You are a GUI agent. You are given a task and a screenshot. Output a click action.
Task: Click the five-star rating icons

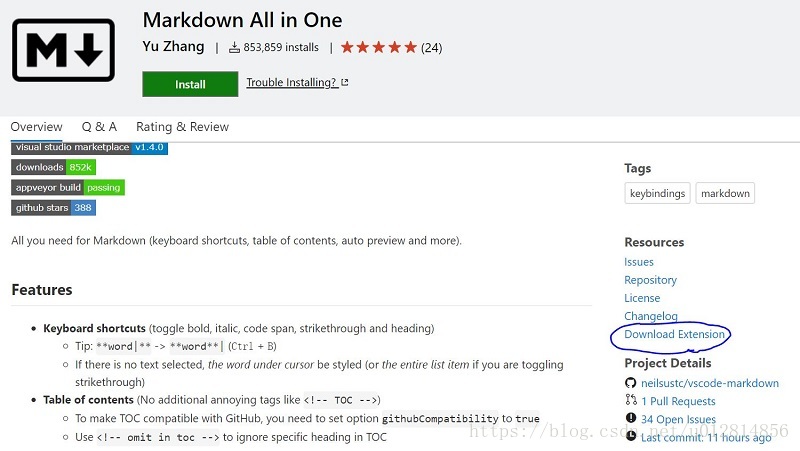point(378,47)
